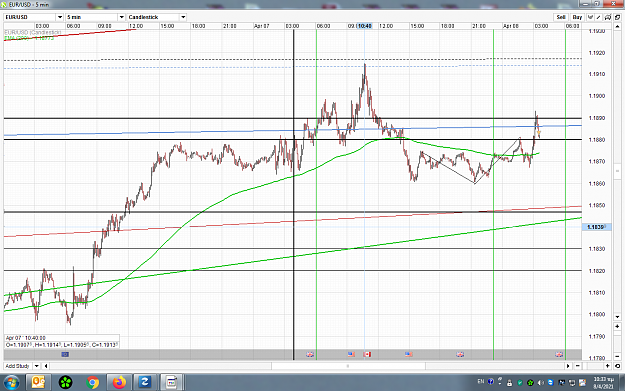Open the Candlestick chart type dropdown
This screenshot has height=391, width=625.
point(183,17)
